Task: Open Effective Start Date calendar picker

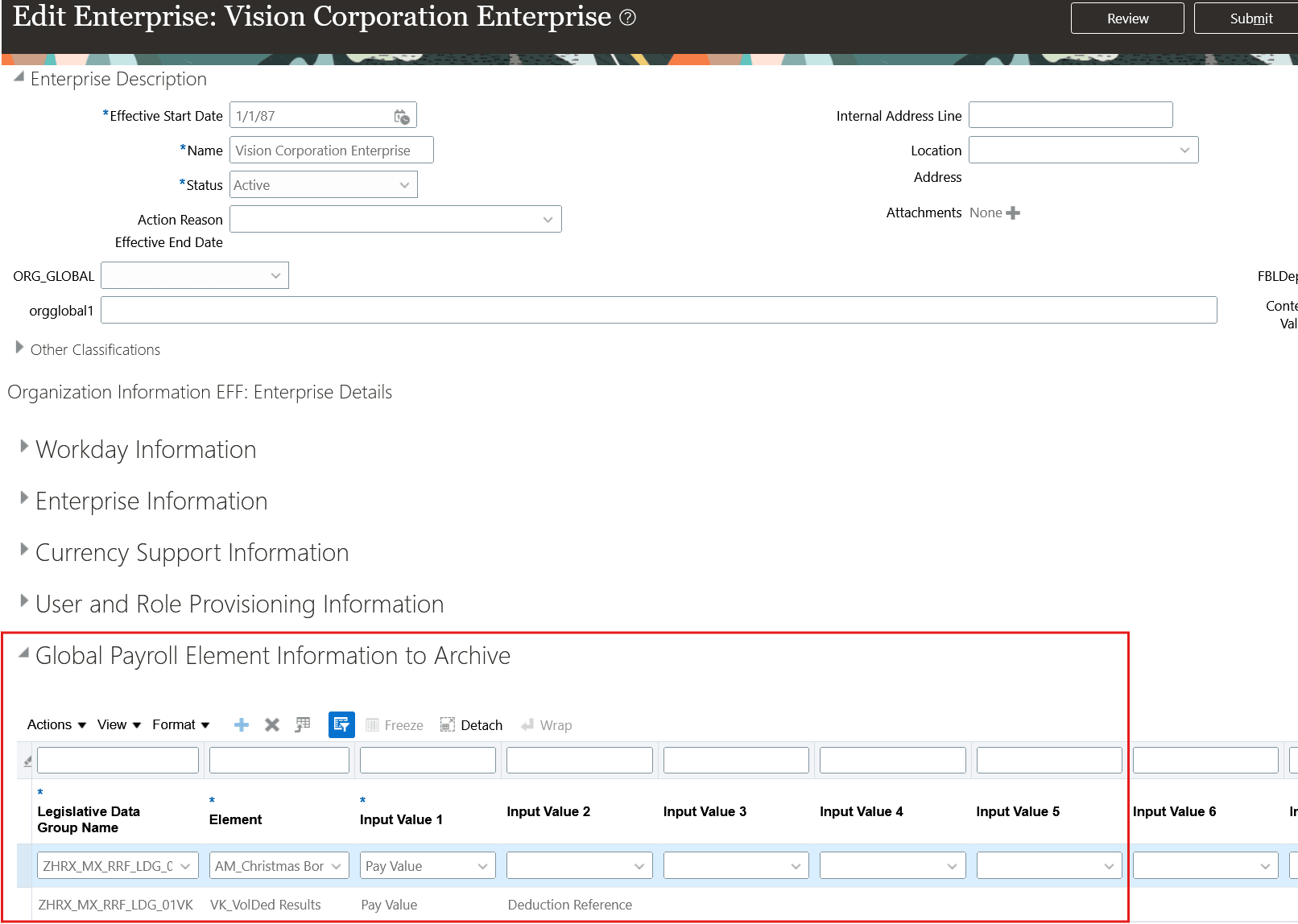Action: [x=402, y=117]
